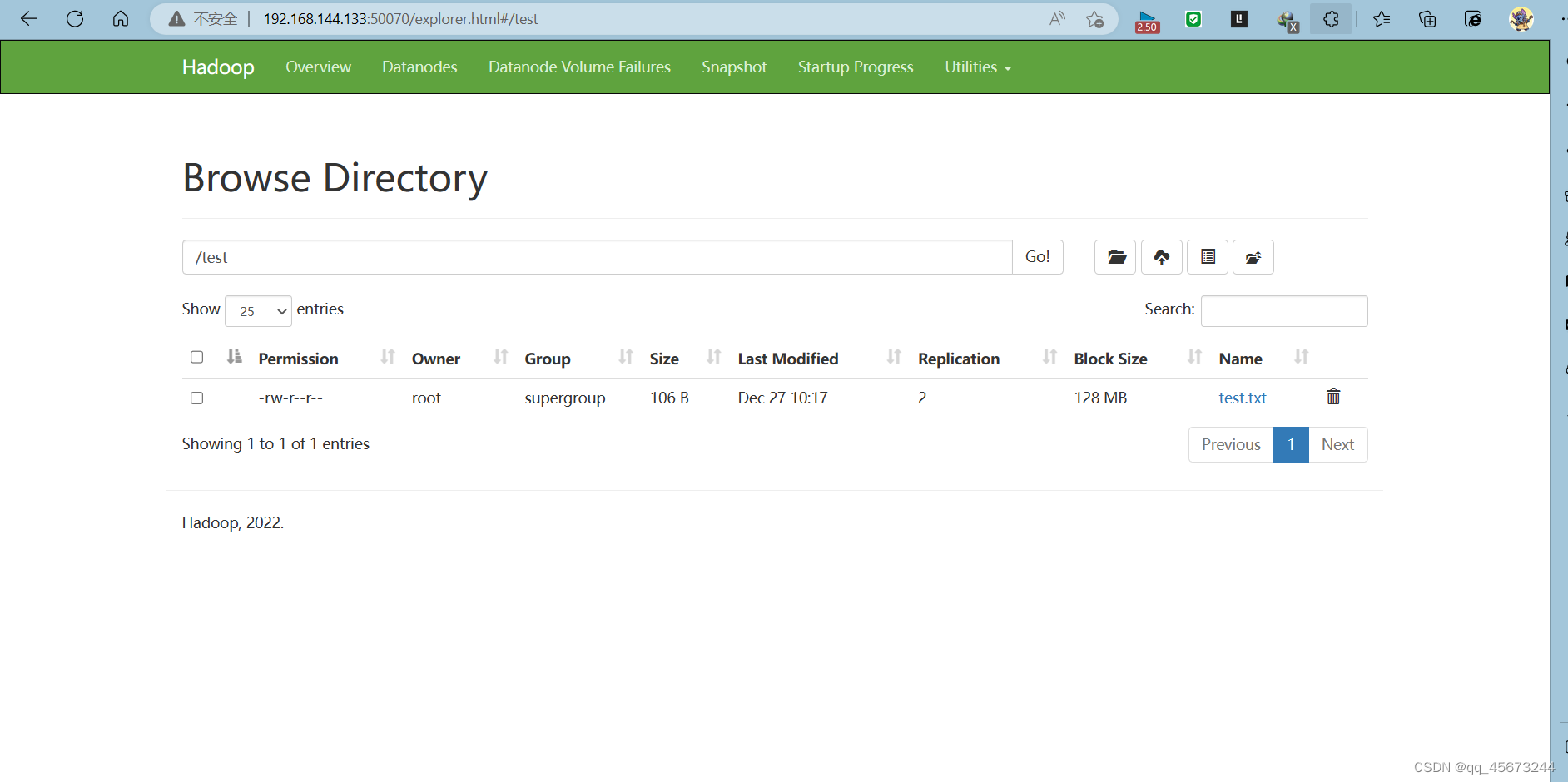Click the replication value 2 link
The width and height of the screenshot is (1568, 782).
click(x=922, y=398)
